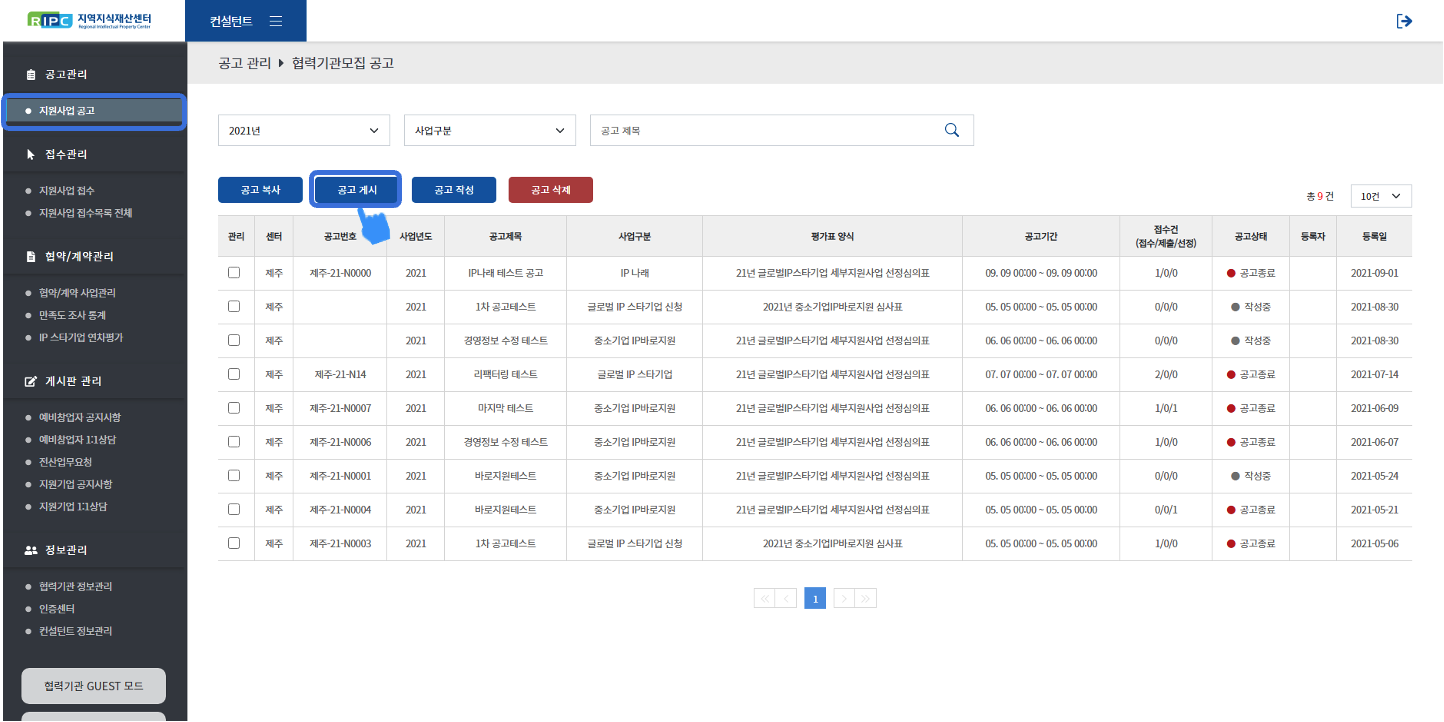Go to next page arrow in pagination
The width and height of the screenshot is (1444, 722).
(x=844, y=598)
